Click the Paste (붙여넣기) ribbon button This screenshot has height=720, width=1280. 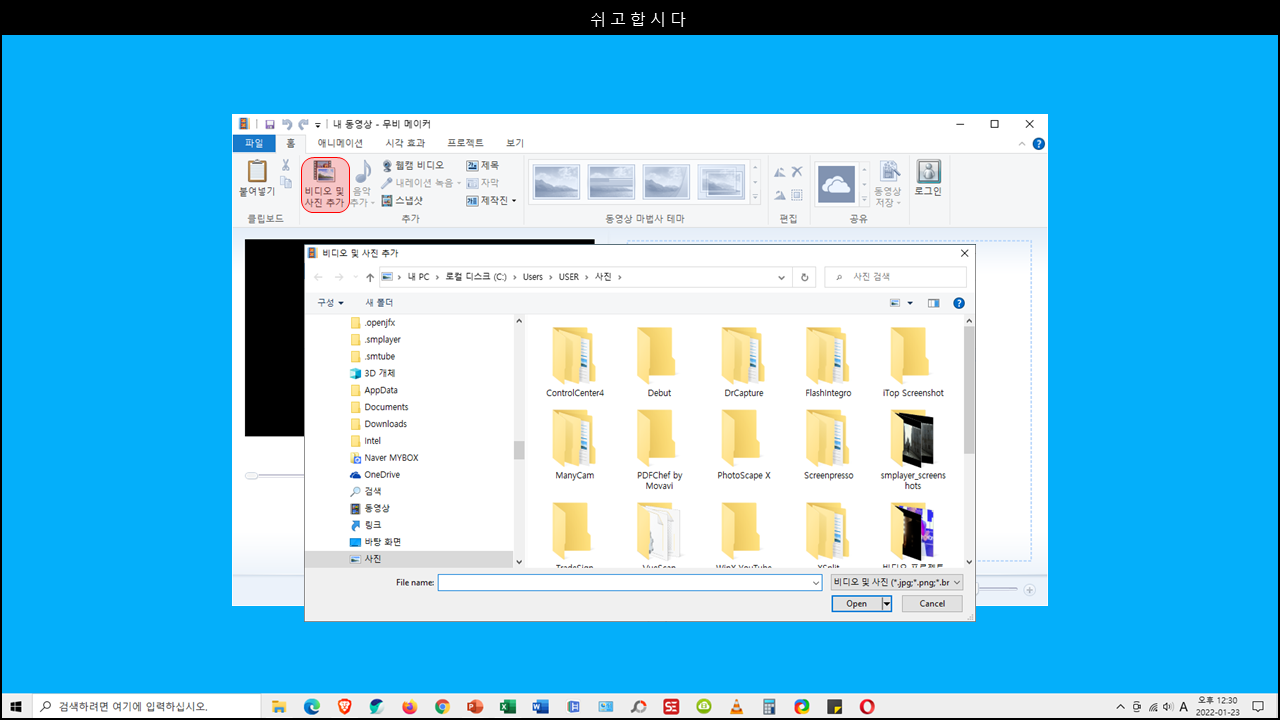coord(257,179)
